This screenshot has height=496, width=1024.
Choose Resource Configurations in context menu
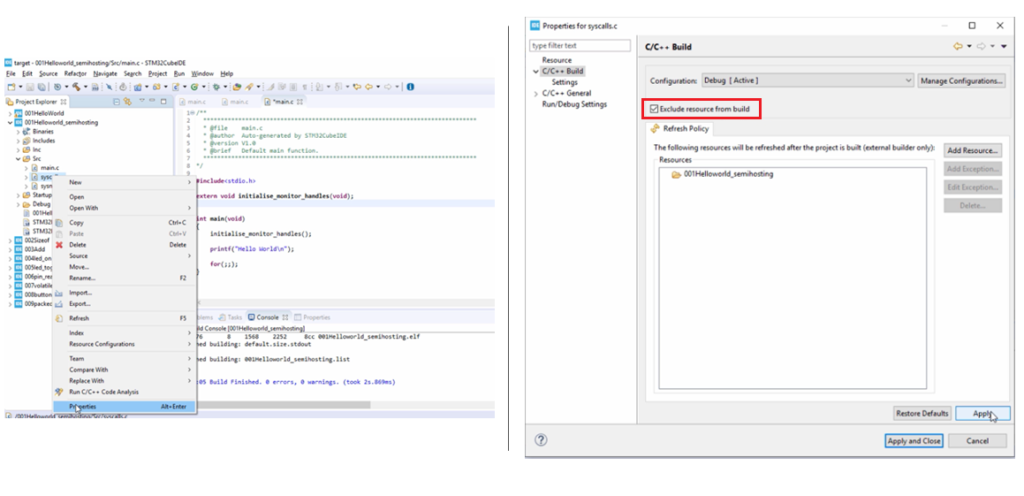click(x=123, y=344)
